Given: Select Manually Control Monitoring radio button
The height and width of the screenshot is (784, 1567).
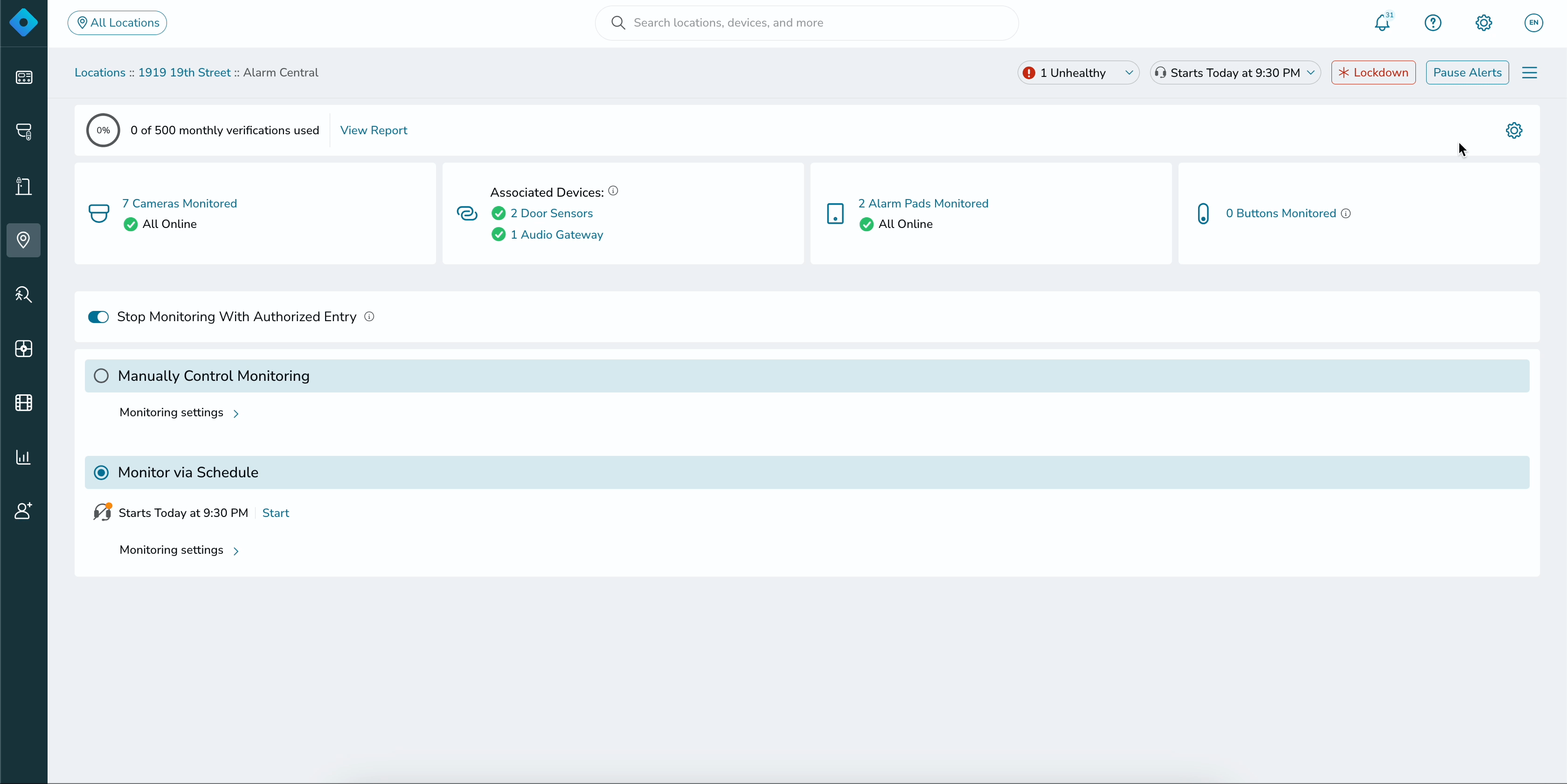Looking at the screenshot, I should [x=102, y=376].
